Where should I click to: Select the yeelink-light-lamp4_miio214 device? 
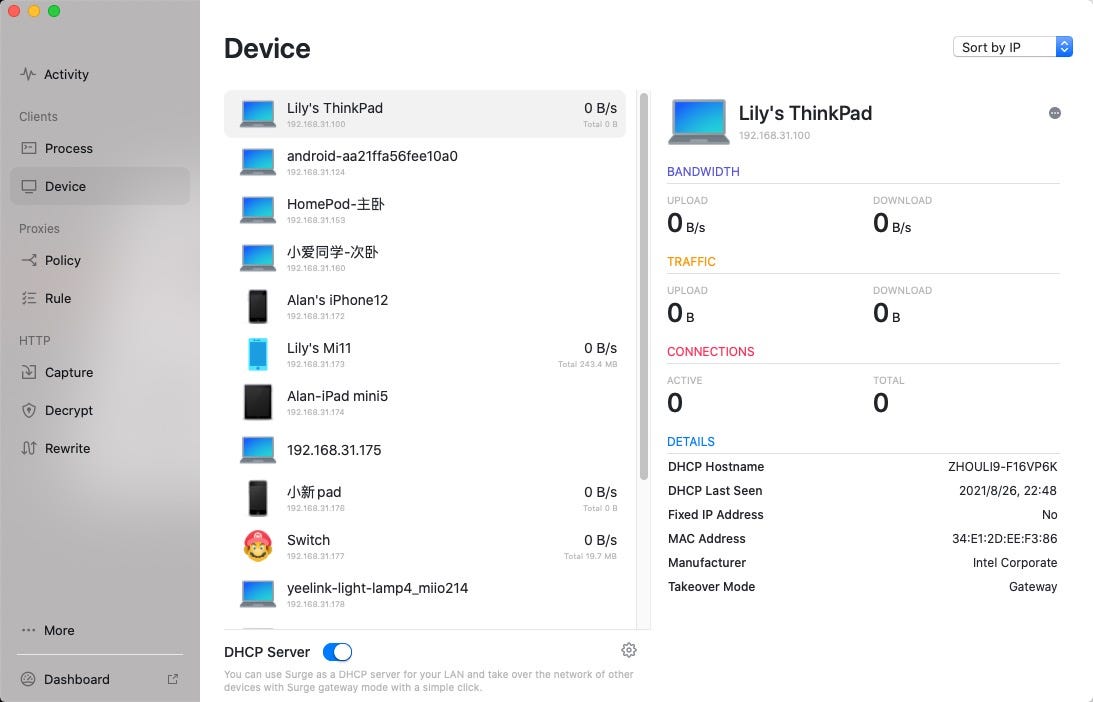(x=425, y=594)
